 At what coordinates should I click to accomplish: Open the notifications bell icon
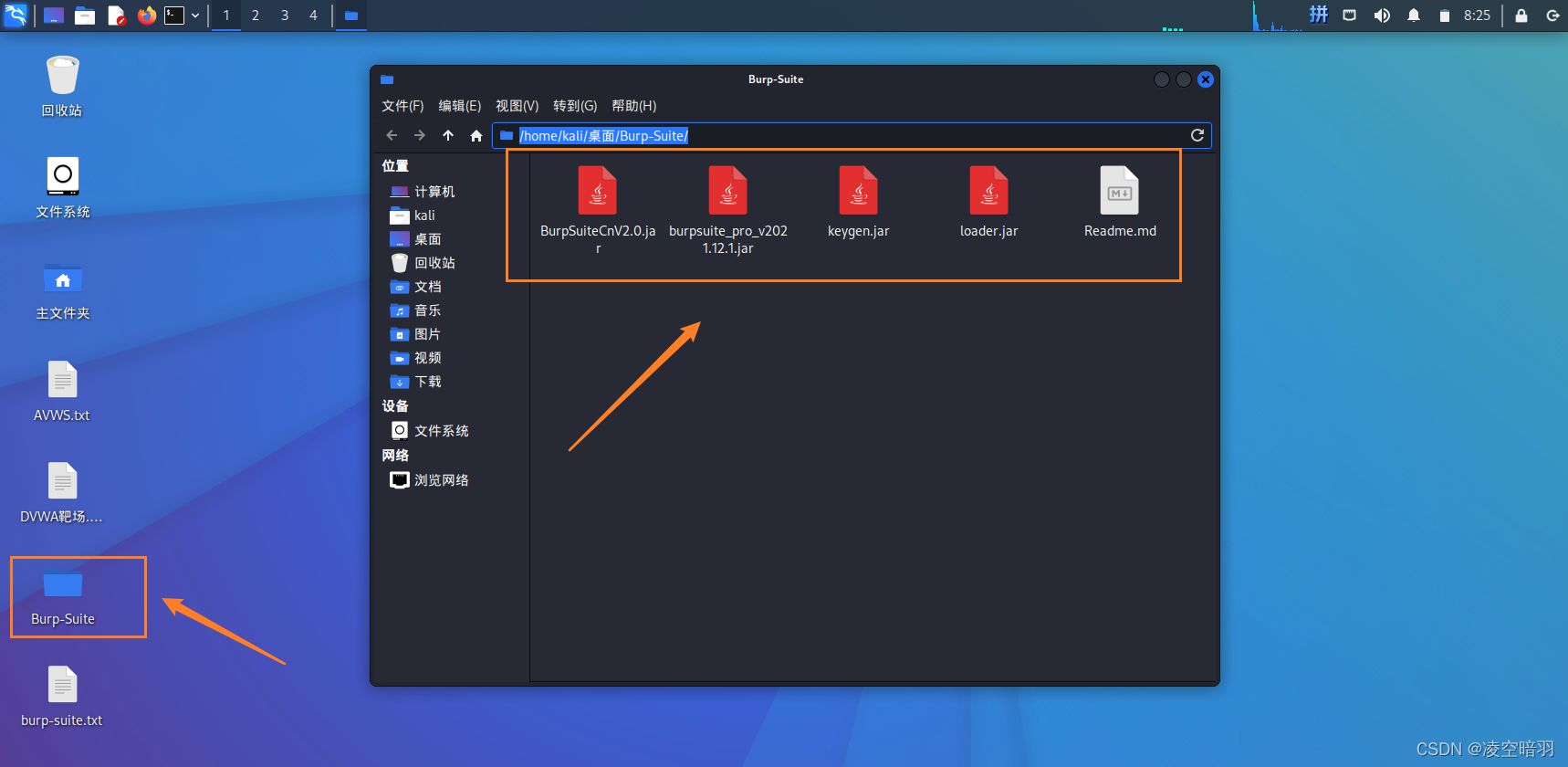pos(1414,16)
